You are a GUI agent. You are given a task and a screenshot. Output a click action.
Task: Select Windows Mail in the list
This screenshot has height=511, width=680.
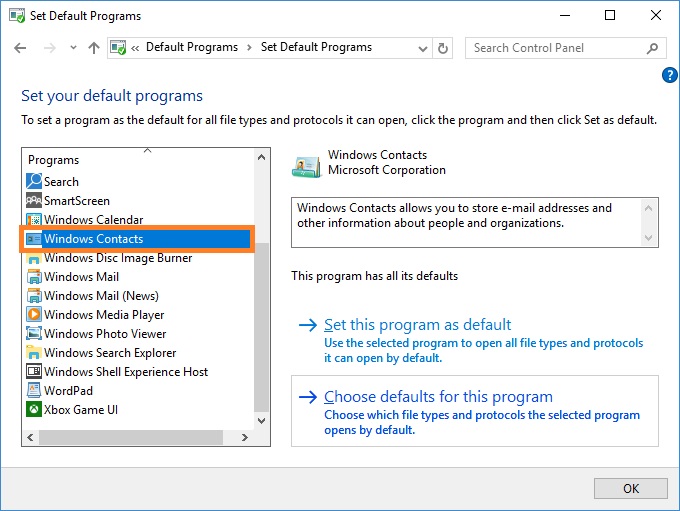[82, 277]
